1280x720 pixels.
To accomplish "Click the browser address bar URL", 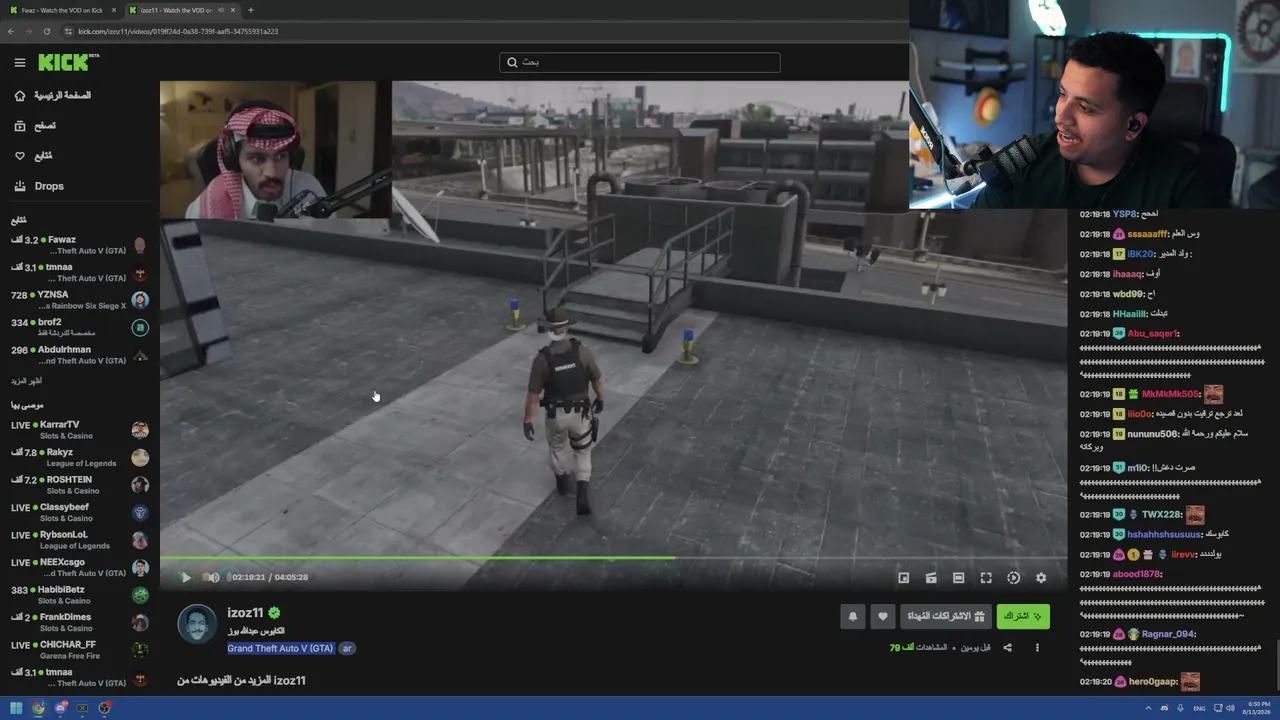I will point(178,31).
